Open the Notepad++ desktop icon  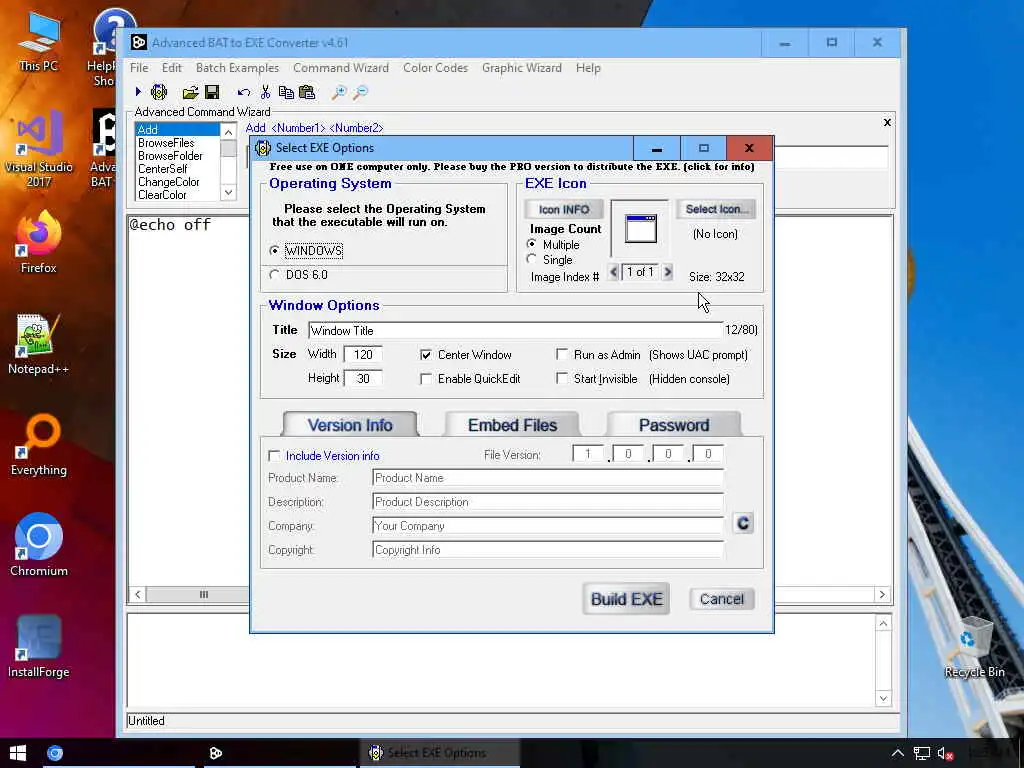(x=39, y=344)
